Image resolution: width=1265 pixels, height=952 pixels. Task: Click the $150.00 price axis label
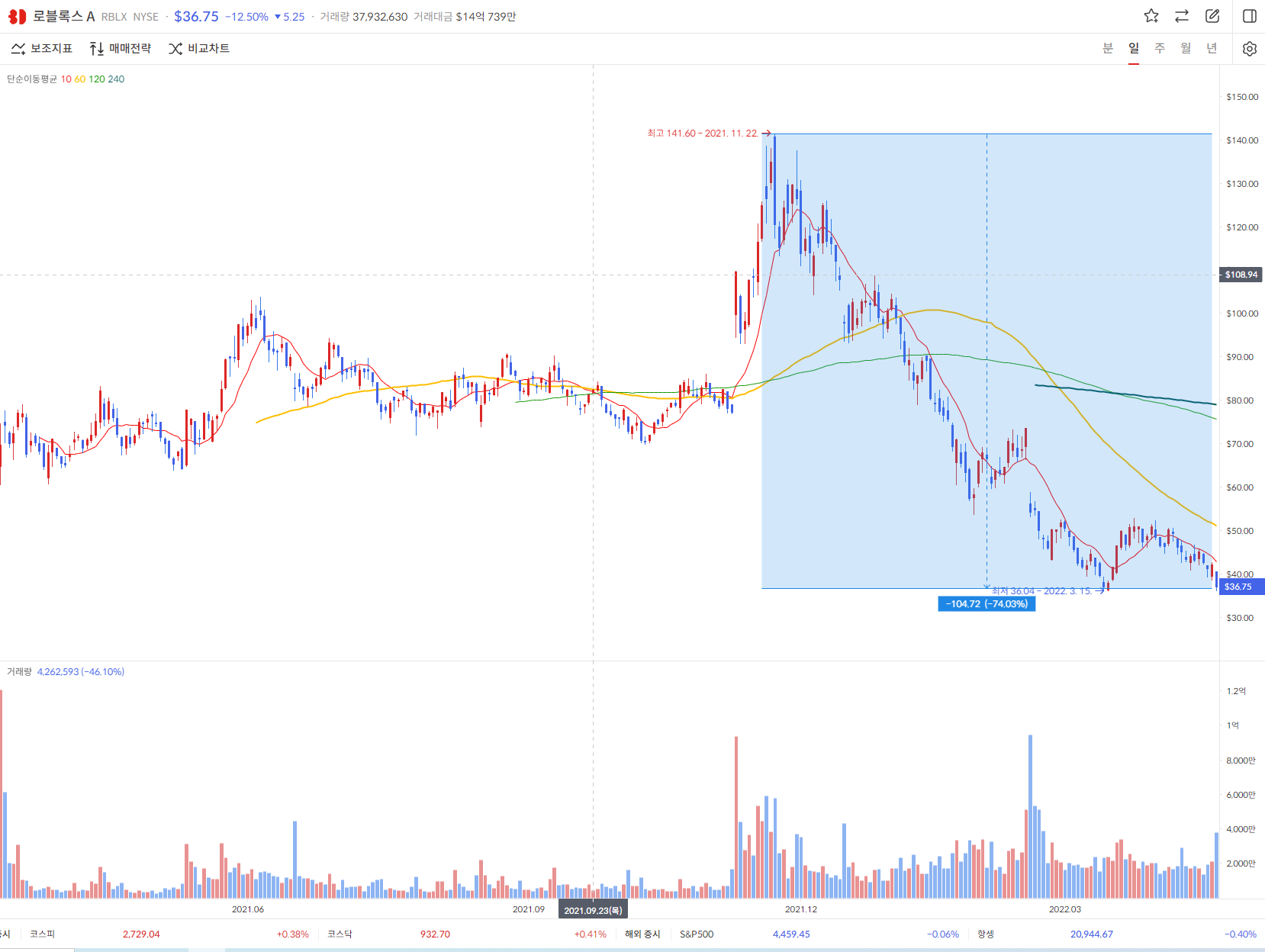[1242, 97]
